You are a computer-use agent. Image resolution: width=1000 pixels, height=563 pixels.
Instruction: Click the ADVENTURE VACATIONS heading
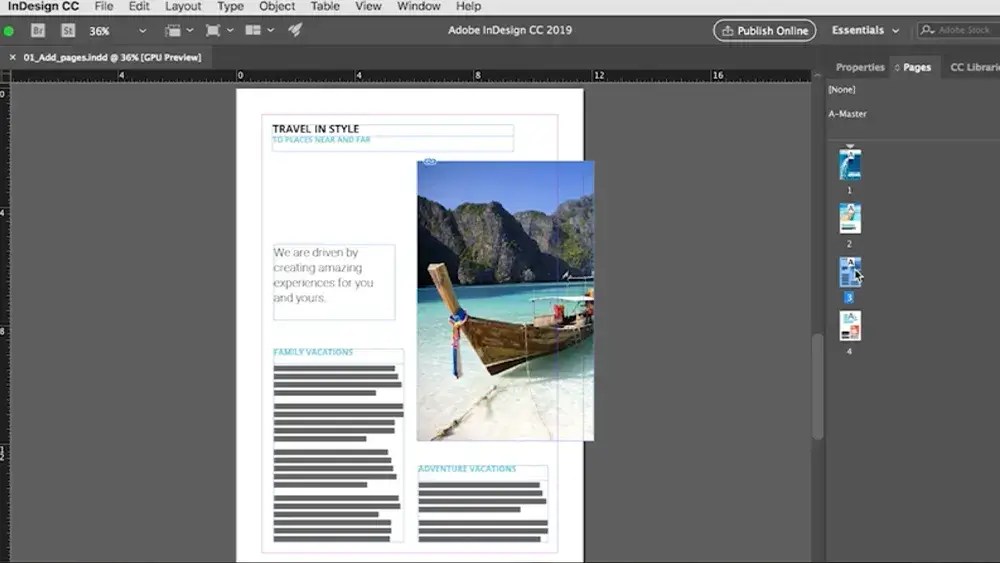(x=467, y=469)
